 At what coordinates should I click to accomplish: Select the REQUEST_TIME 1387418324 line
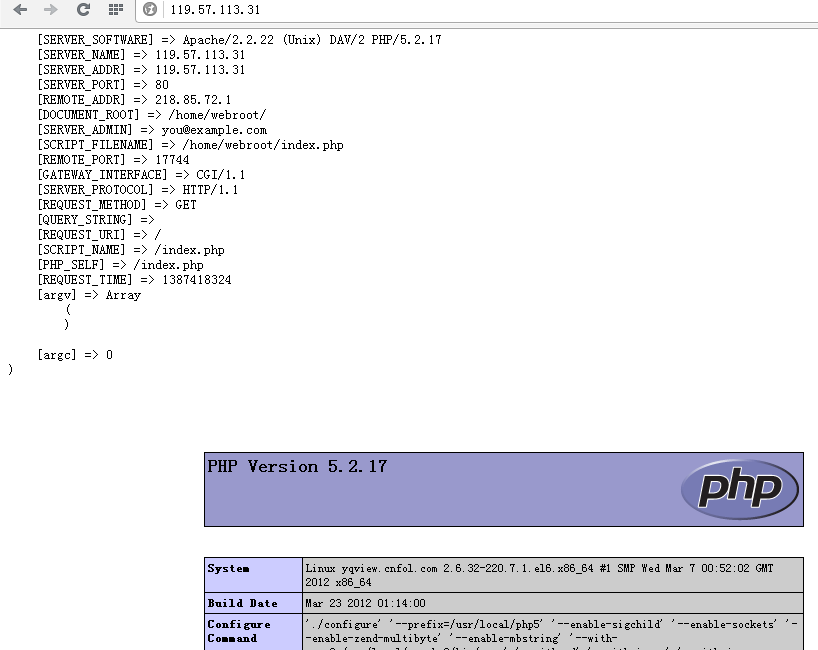tap(135, 281)
